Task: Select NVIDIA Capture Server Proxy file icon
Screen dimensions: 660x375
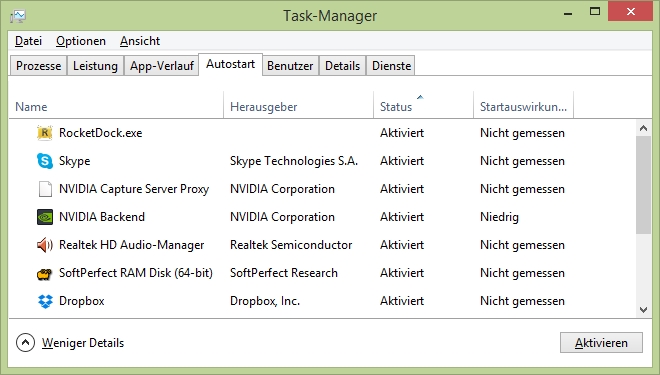Action: 45,189
